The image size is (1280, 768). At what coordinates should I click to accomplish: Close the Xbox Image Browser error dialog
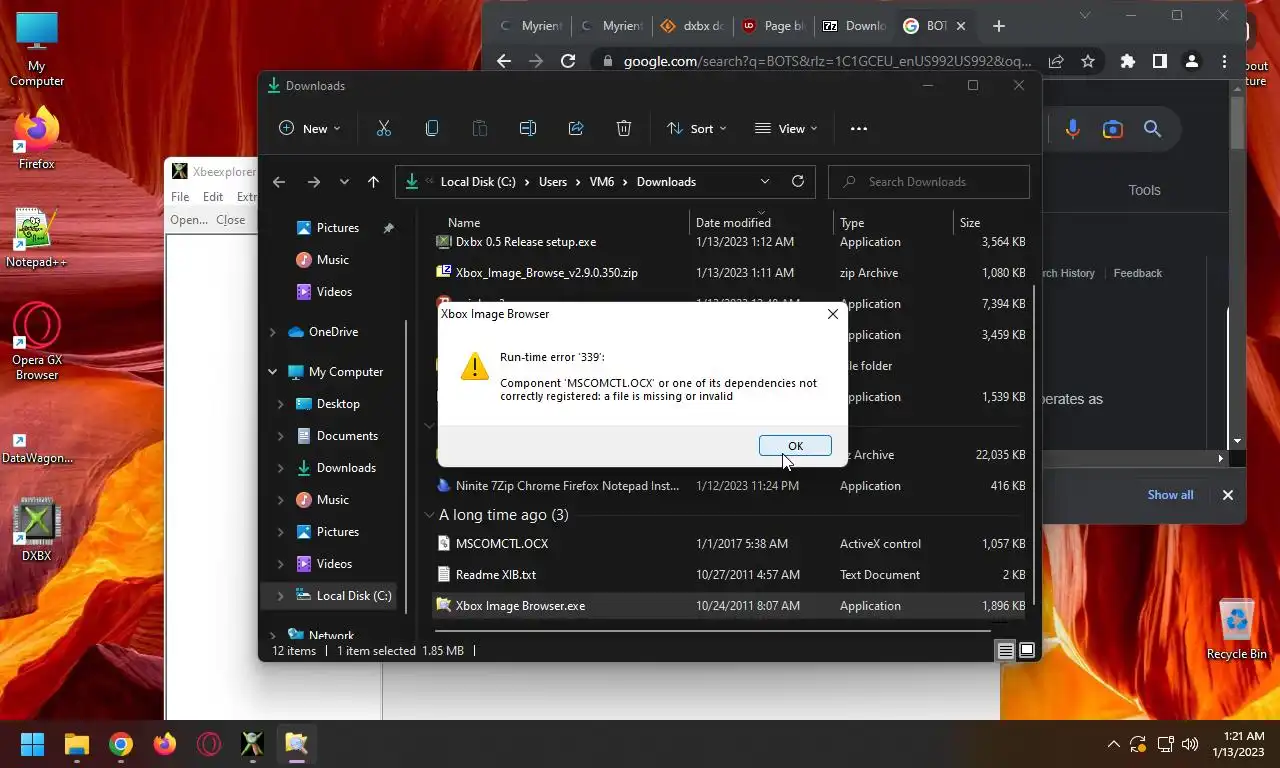(833, 314)
